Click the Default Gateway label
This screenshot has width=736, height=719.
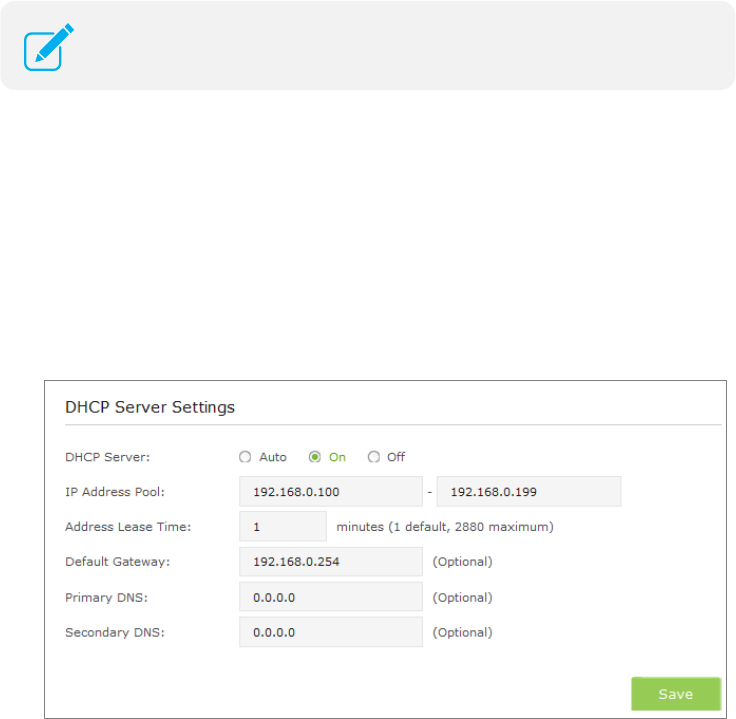[x=117, y=562]
